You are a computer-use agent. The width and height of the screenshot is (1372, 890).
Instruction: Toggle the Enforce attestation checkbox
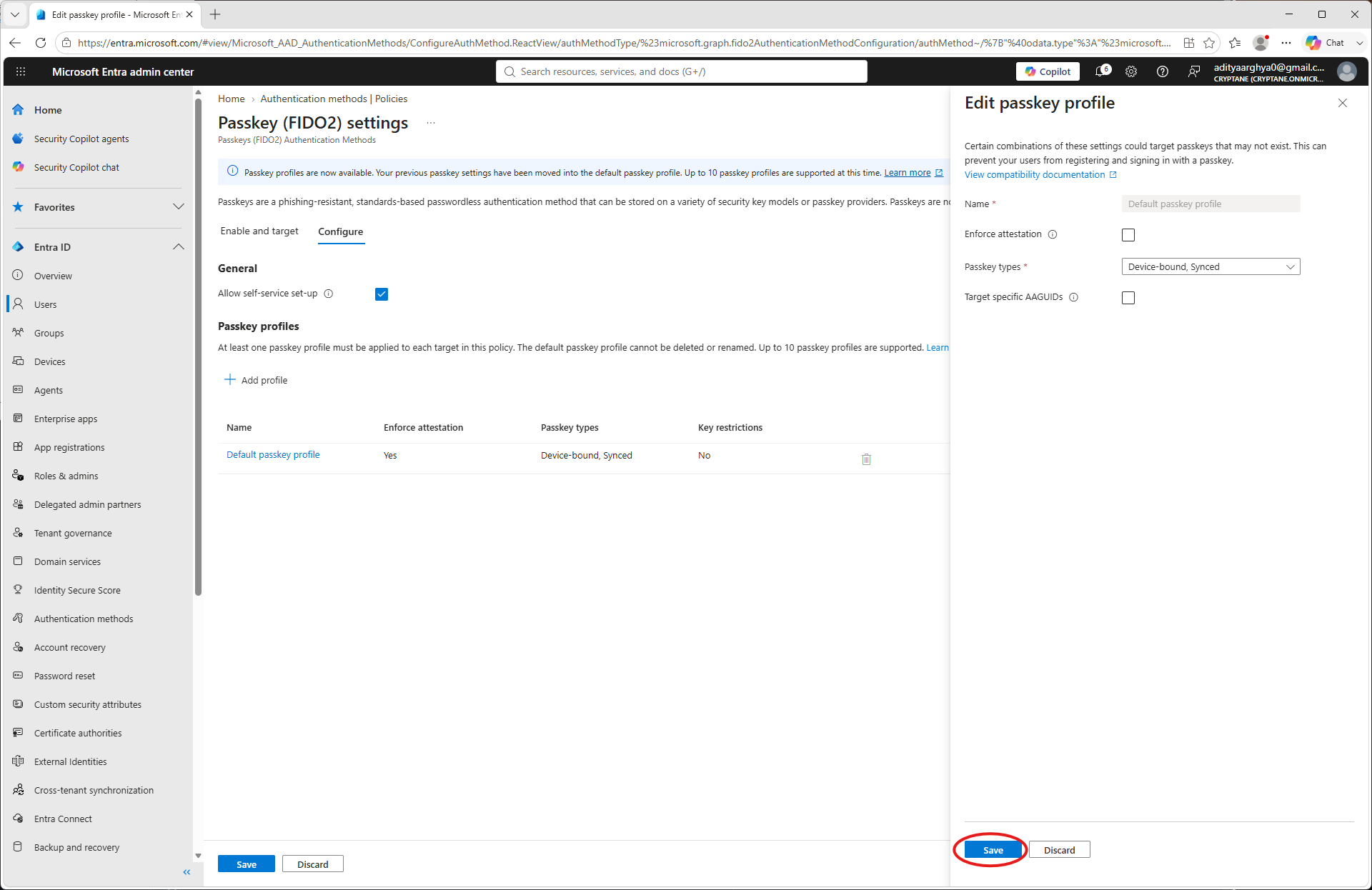point(1128,235)
